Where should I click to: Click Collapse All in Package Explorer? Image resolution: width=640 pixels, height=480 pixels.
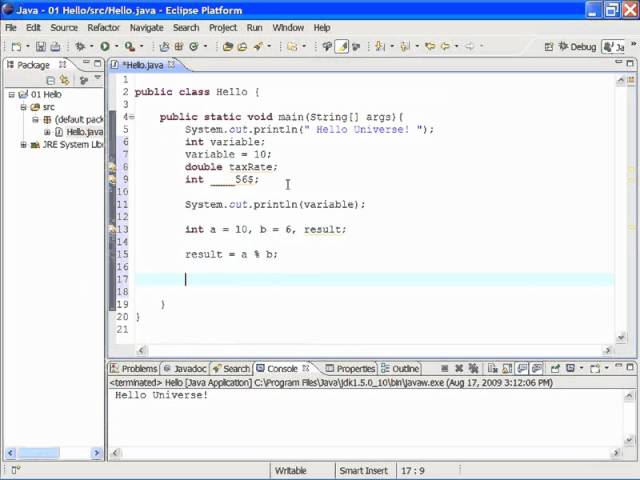[51, 80]
